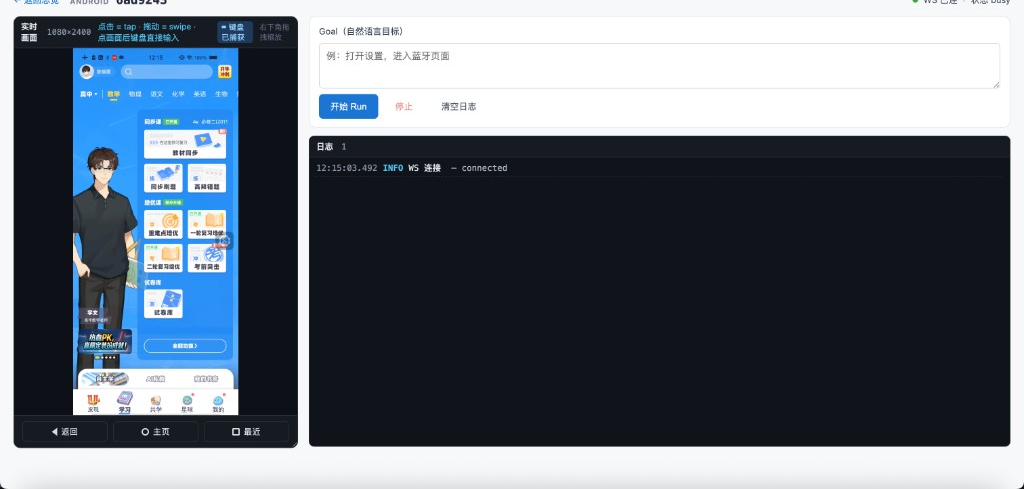The width and height of the screenshot is (1024, 489).
Task: Click the 返回总览 link at top left
Action: tap(37, 2)
